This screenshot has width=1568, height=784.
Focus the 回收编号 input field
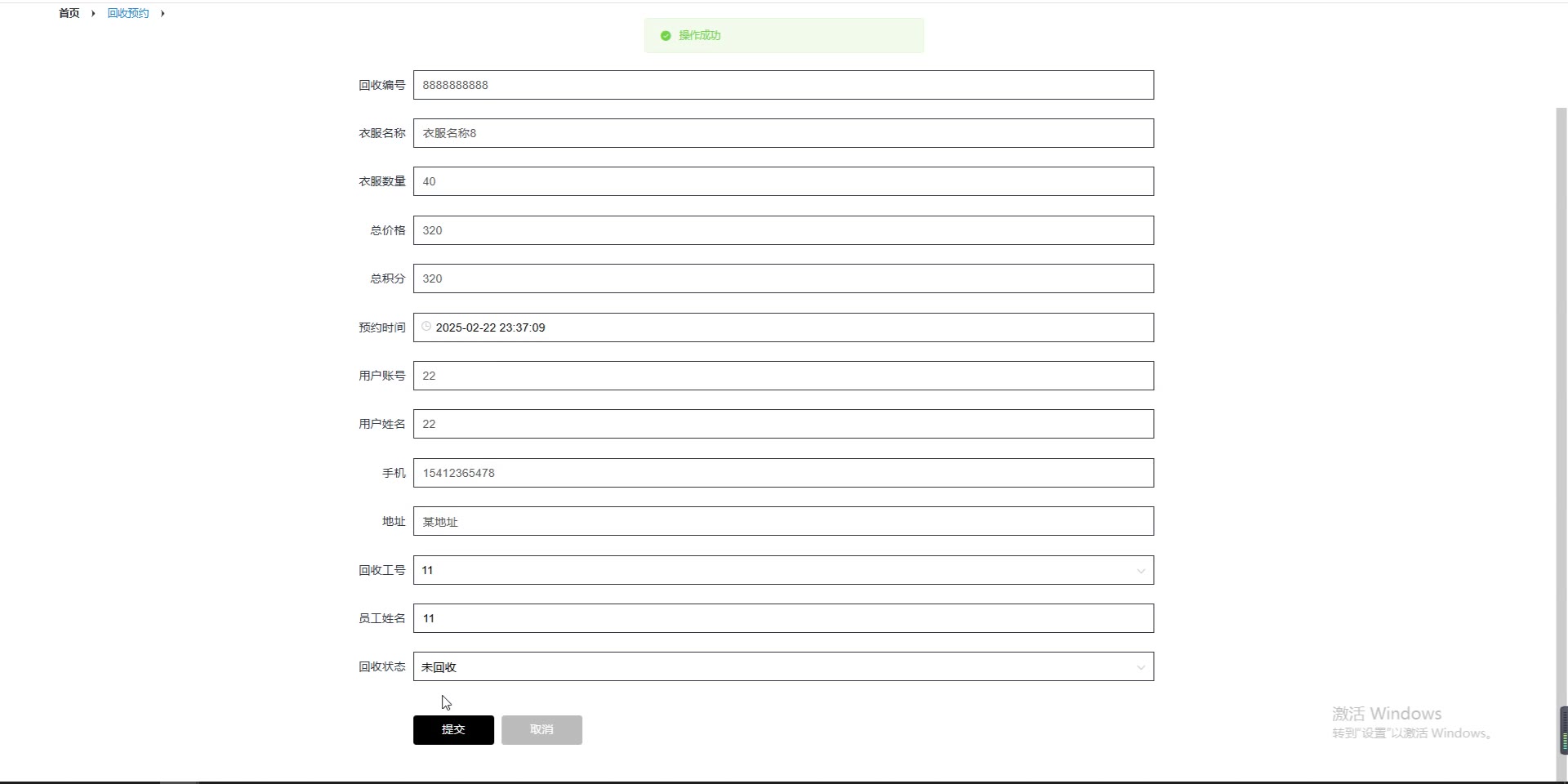(x=783, y=85)
